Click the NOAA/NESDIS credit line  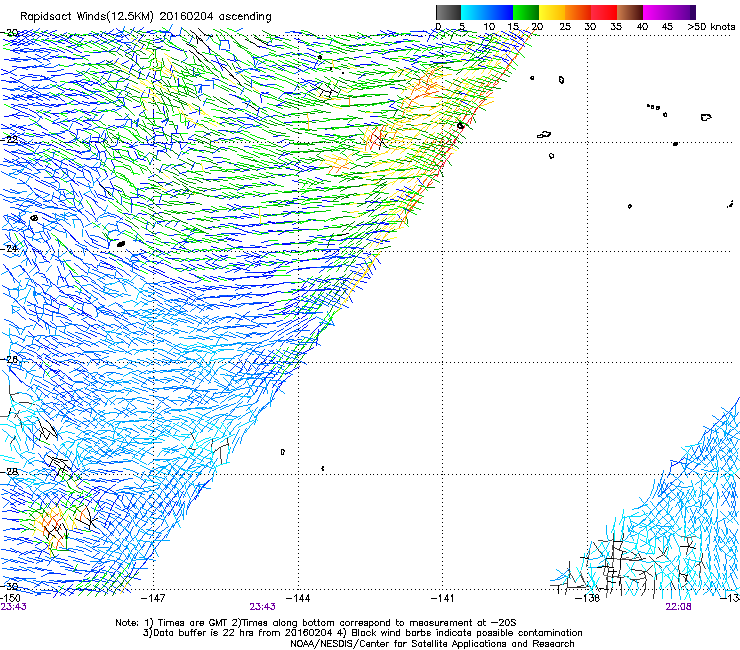click(432, 644)
